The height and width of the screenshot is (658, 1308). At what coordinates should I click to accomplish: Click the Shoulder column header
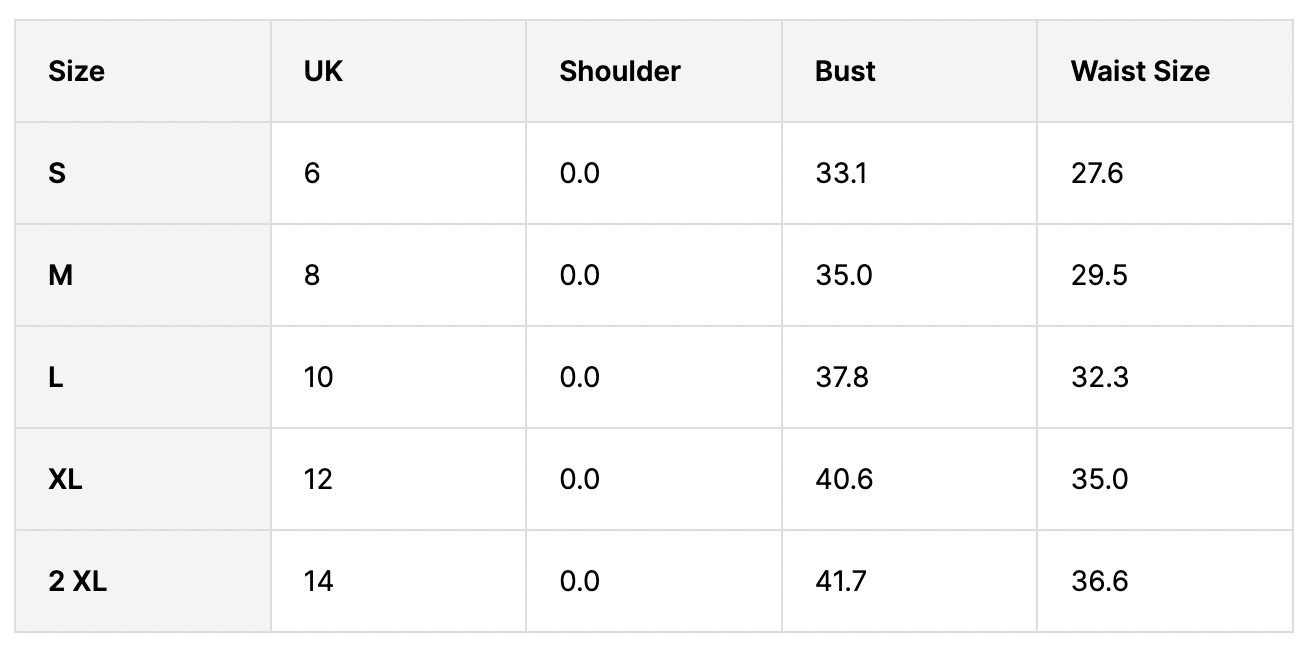(620, 72)
